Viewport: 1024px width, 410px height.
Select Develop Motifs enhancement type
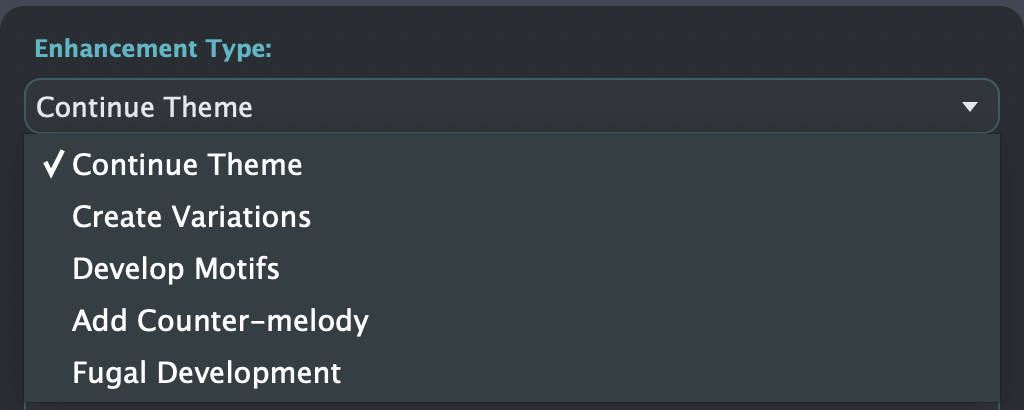click(x=511, y=269)
